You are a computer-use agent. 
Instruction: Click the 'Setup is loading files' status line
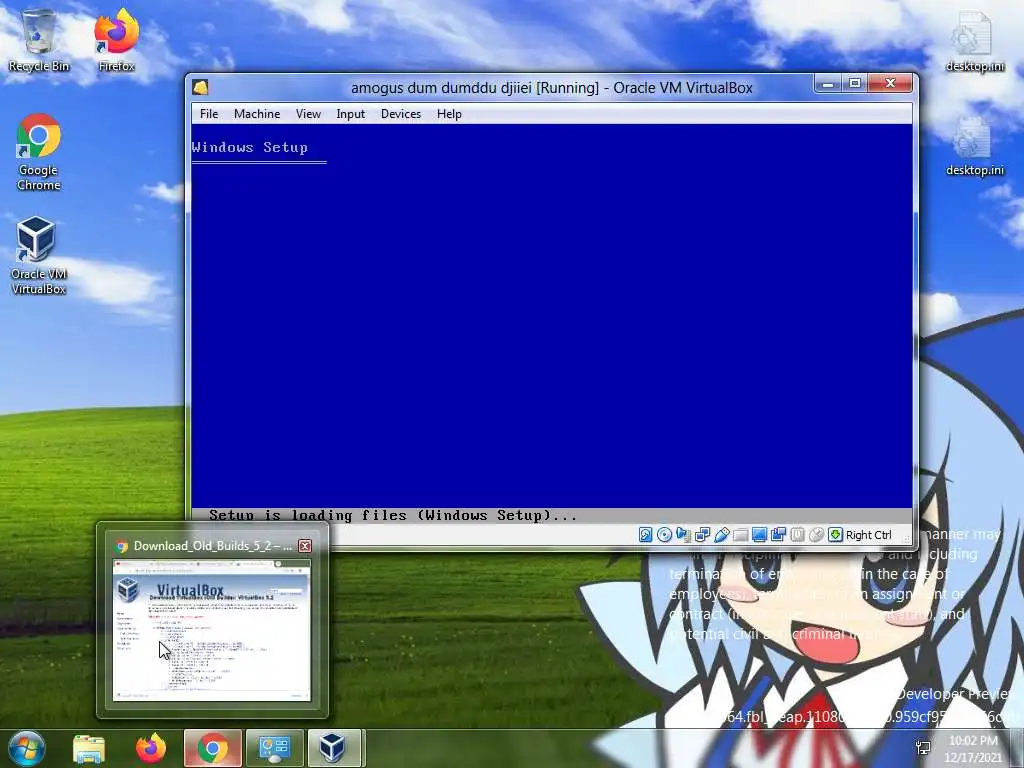click(x=393, y=515)
